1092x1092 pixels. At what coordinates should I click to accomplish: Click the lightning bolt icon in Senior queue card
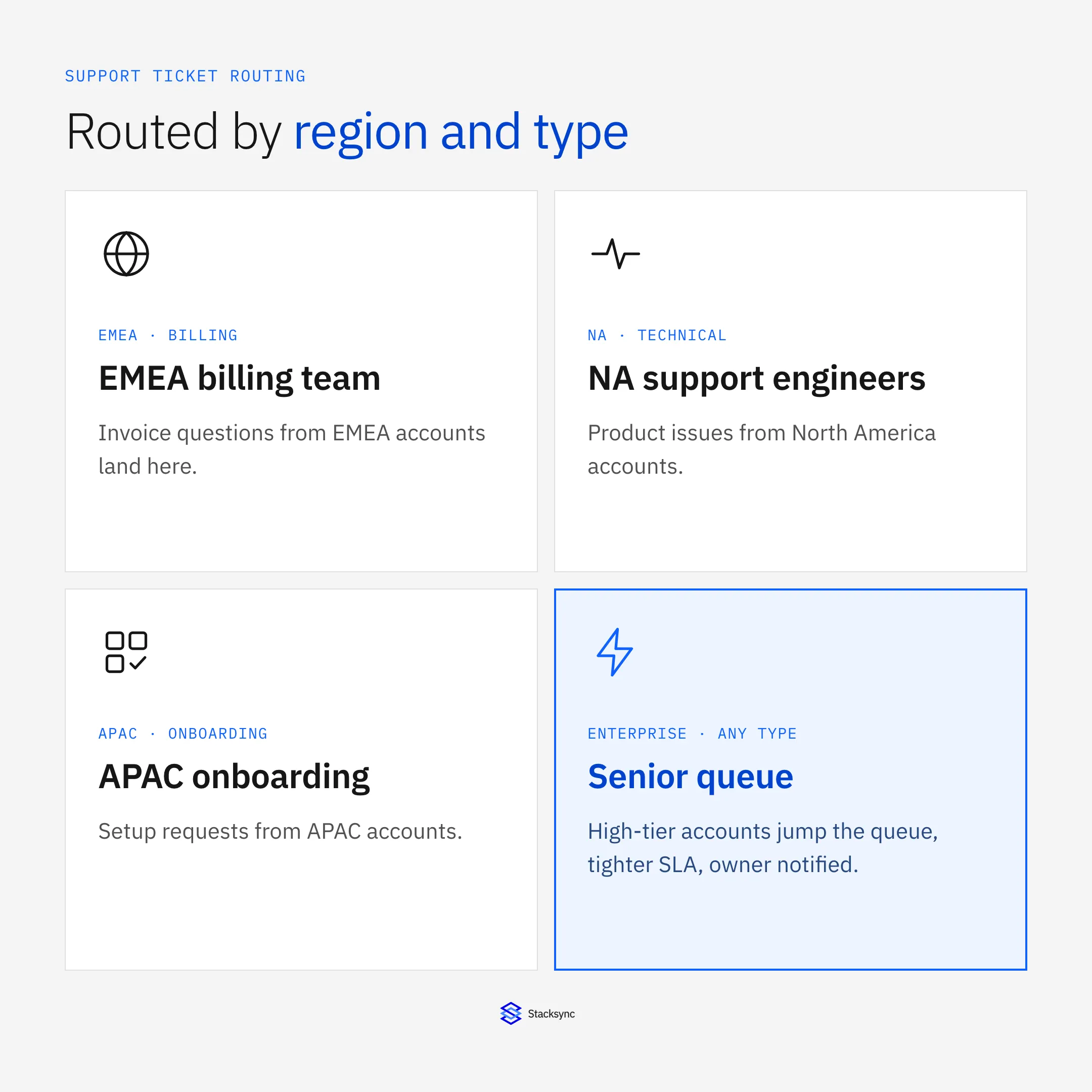pos(615,652)
